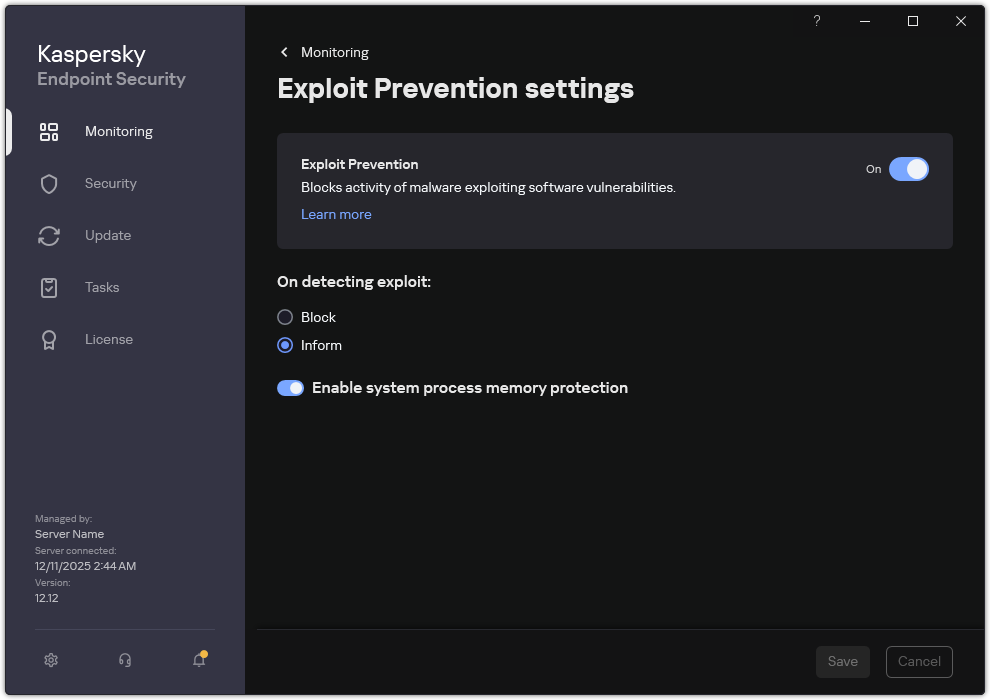Open the Tasks section
This screenshot has width=990, height=700.
[x=101, y=287]
